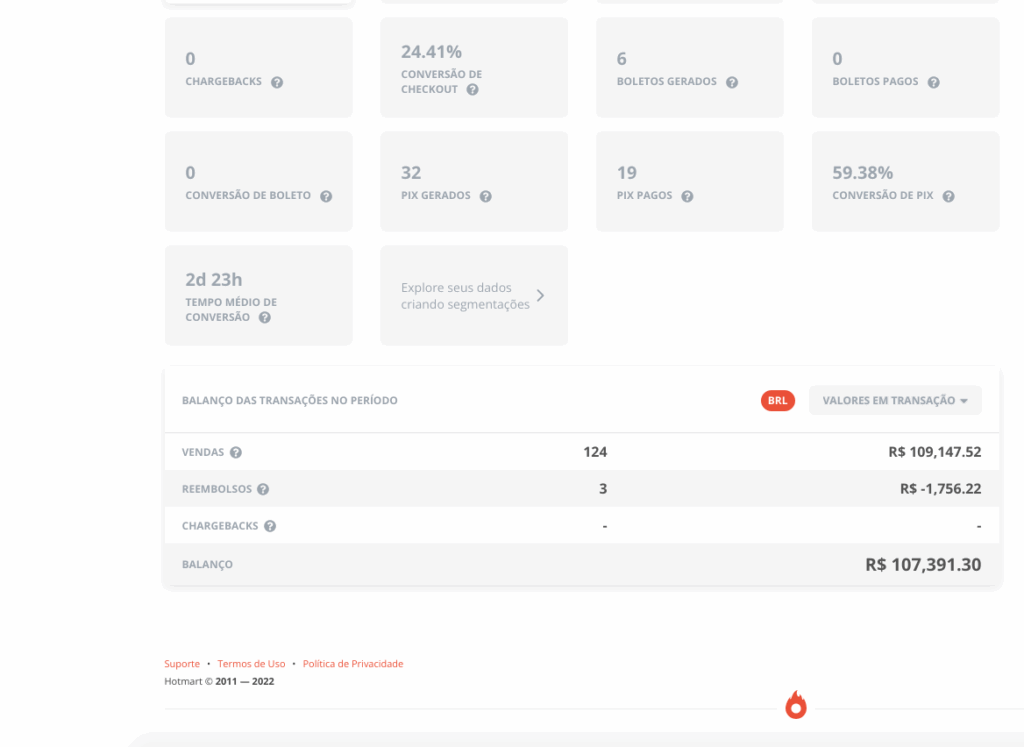1024x747 pixels.
Task: Click help icon next to Pix Pagos
Action: tap(687, 196)
